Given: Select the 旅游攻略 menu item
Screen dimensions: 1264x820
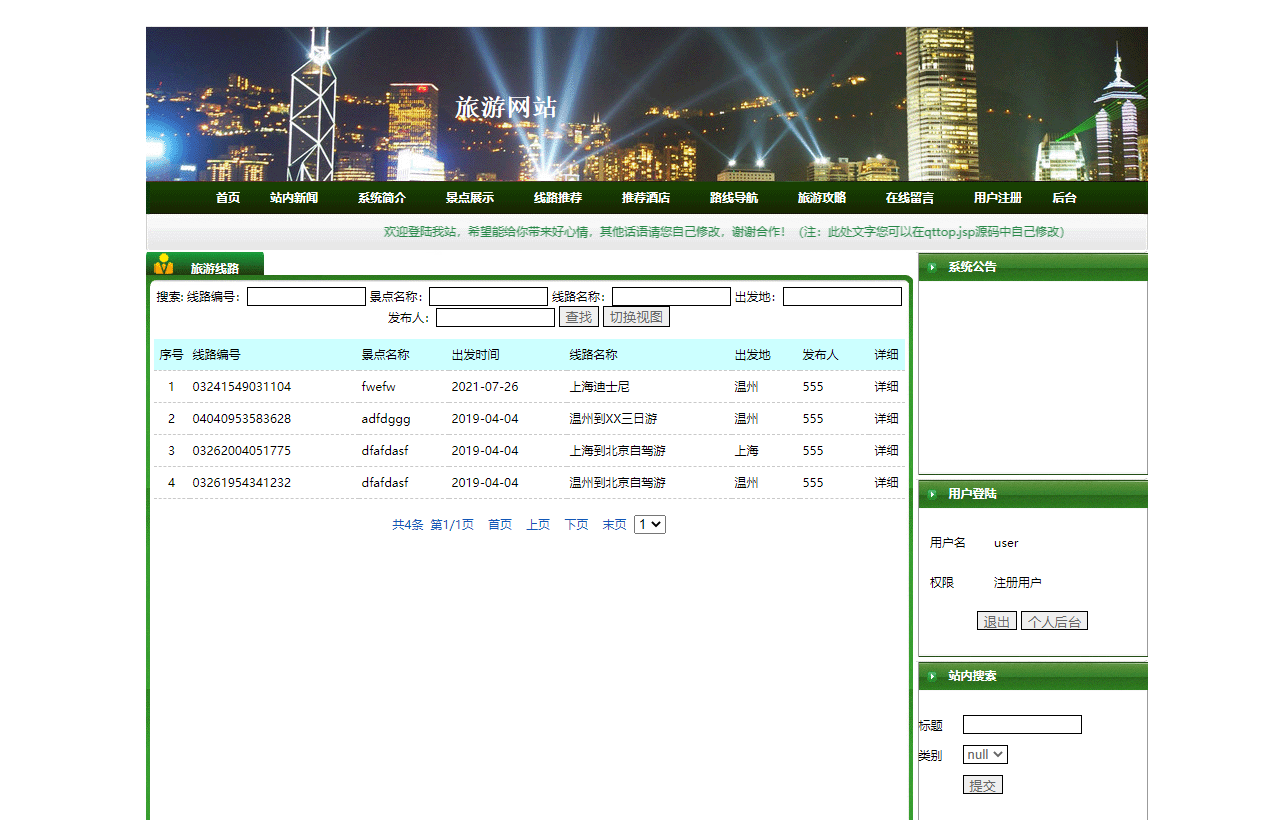Looking at the screenshot, I should [x=822, y=197].
